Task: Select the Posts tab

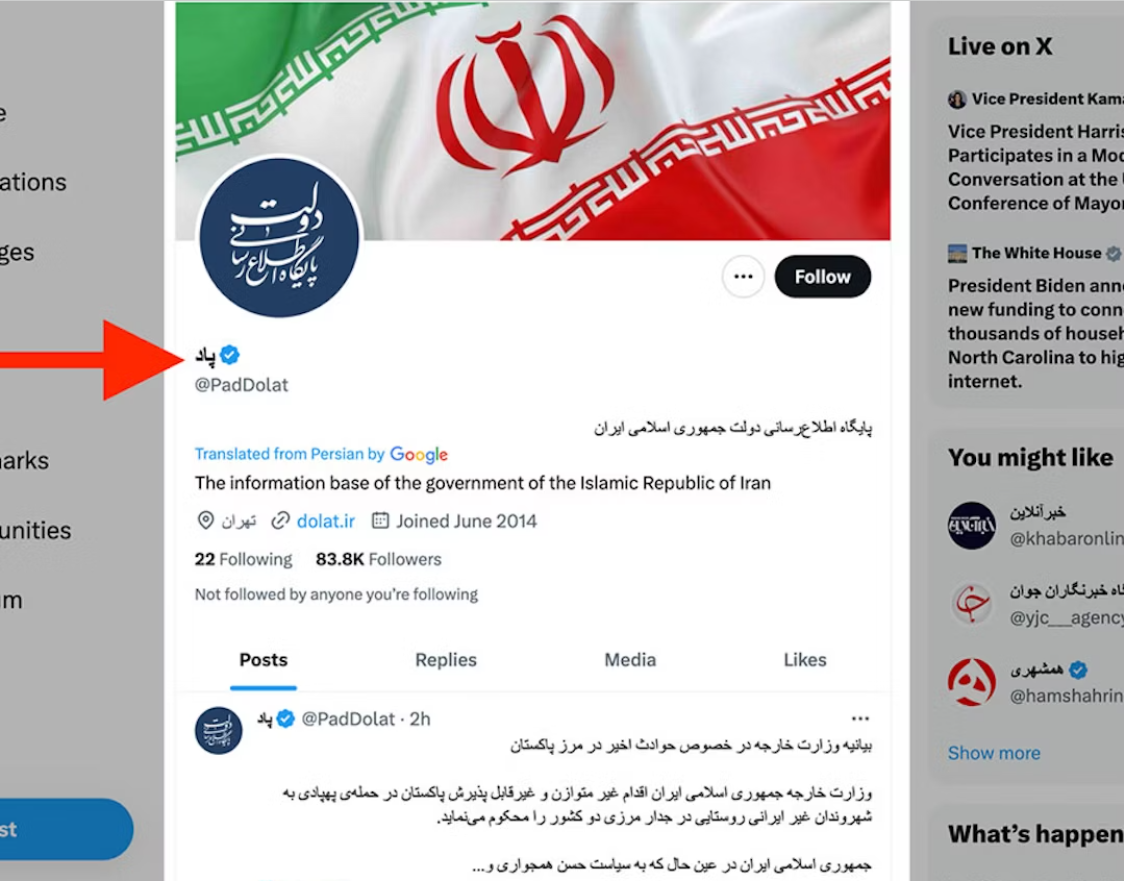Action: [263, 659]
